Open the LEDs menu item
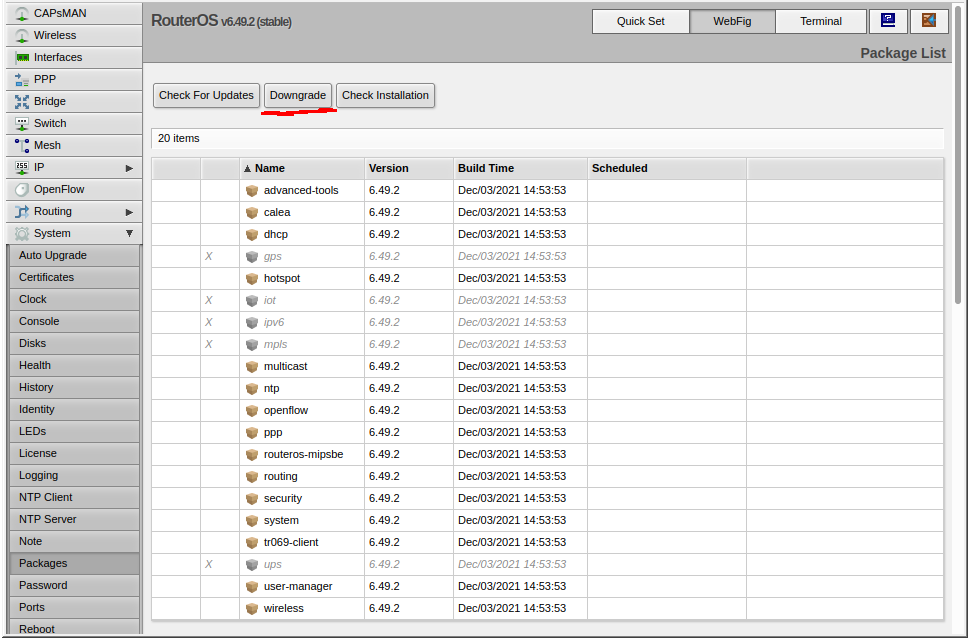This screenshot has width=968, height=638. (x=75, y=432)
